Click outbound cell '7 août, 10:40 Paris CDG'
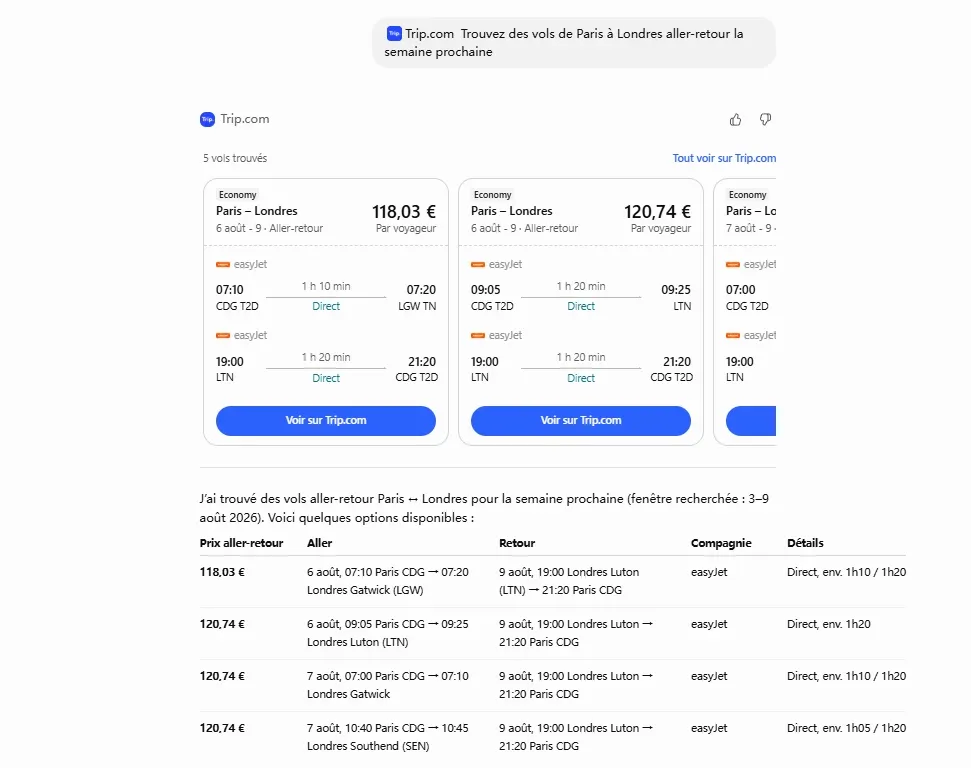This screenshot has width=971, height=768. (x=388, y=737)
